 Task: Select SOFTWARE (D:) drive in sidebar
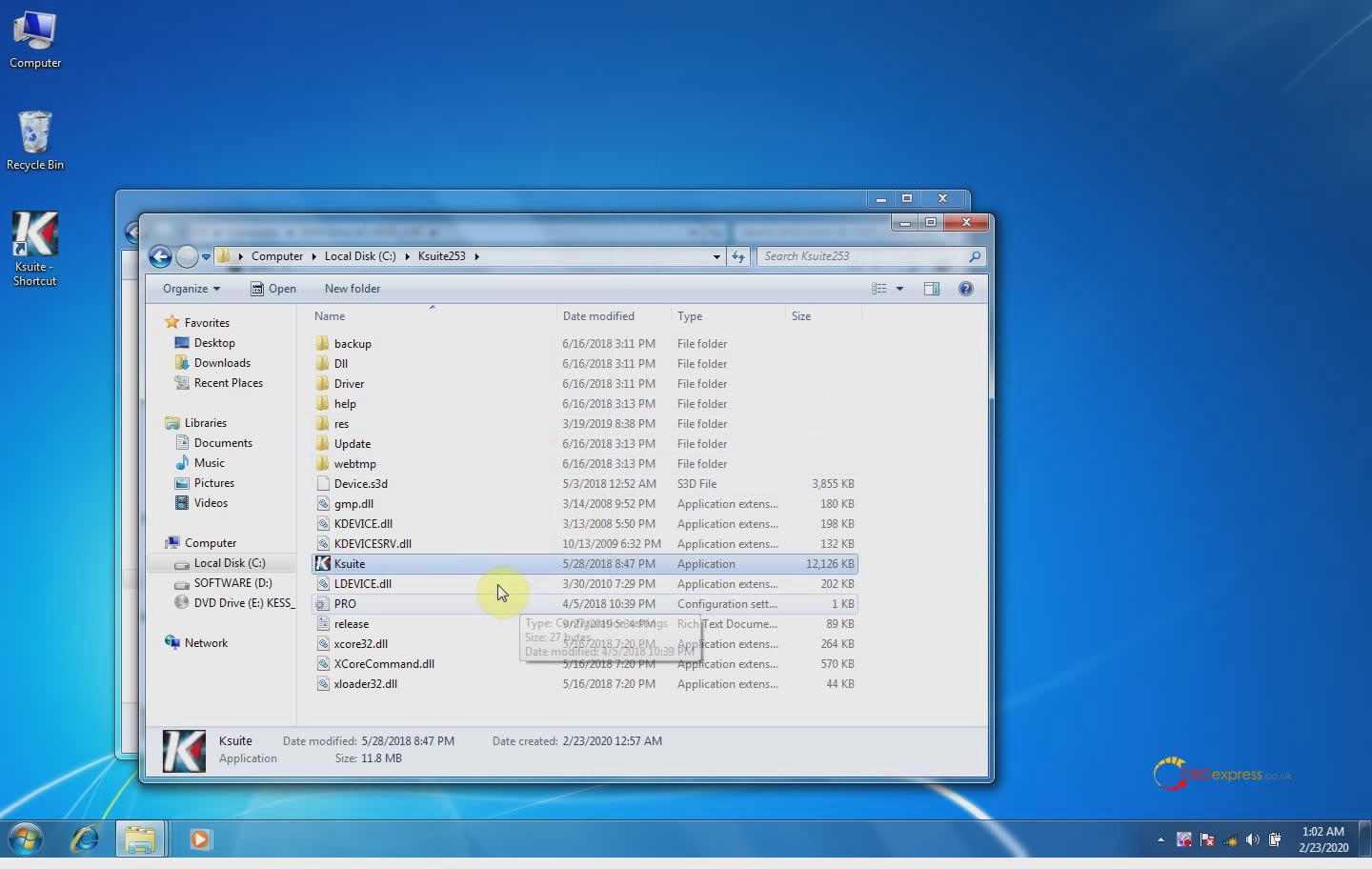click(232, 583)
